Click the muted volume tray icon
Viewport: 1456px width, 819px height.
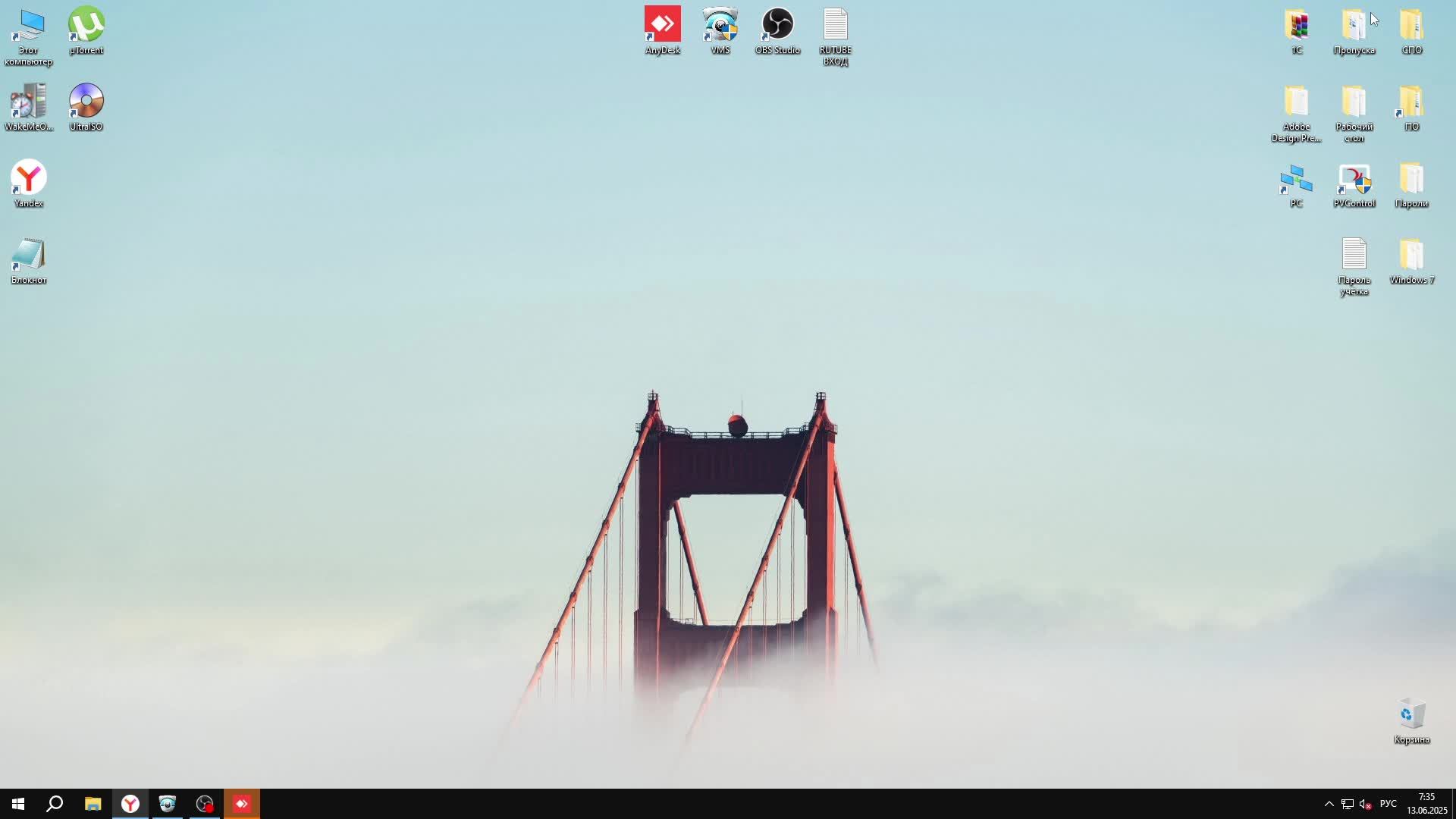click(1366, 804)
